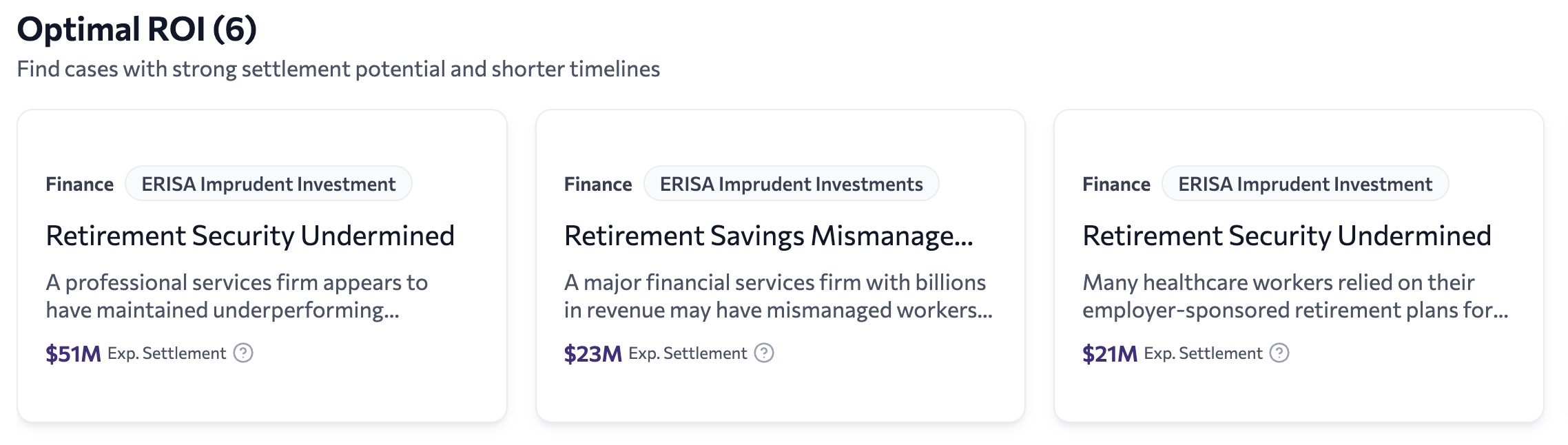Image resolution: width=1568 pixels, height=445 pixels.
Task: Click the $51M expected settlement amount
Action: click(73, 354)
